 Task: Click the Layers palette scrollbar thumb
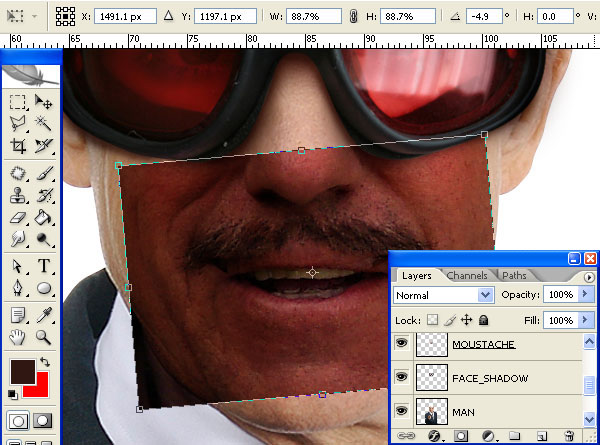click(x=590, y=385)
